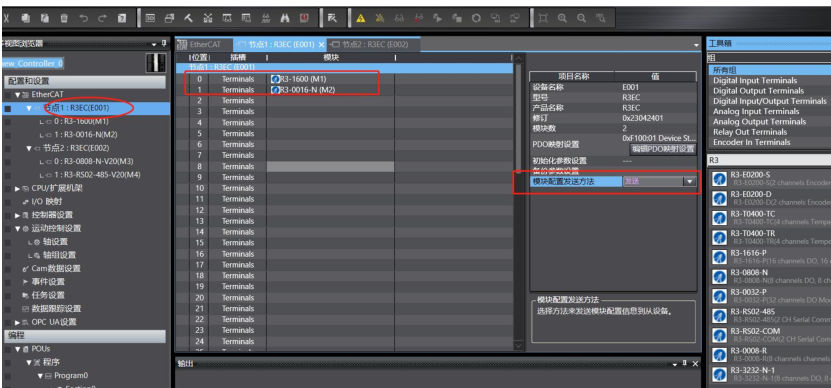Click the R3-RS02-485 module icon in toolbox
This screenshot has width=831, height=388.
[719, 316]
